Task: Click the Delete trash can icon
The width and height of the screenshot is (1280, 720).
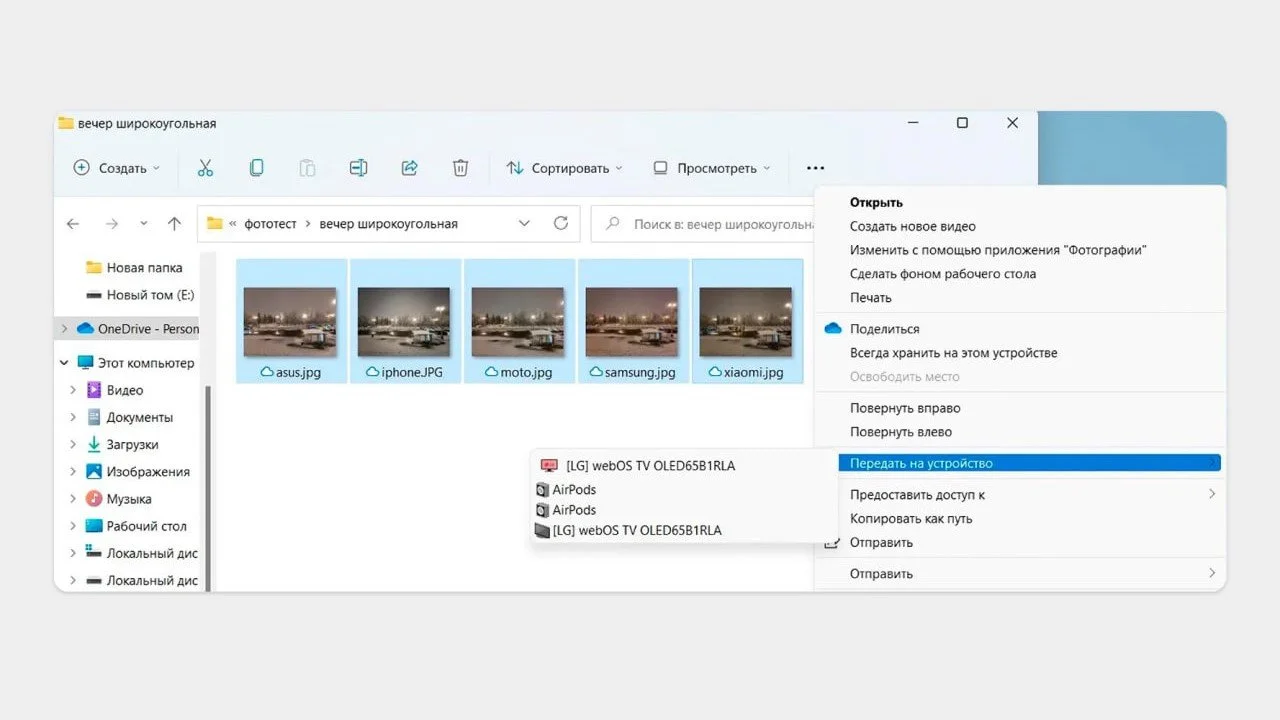Action: (x=460, y=168)
